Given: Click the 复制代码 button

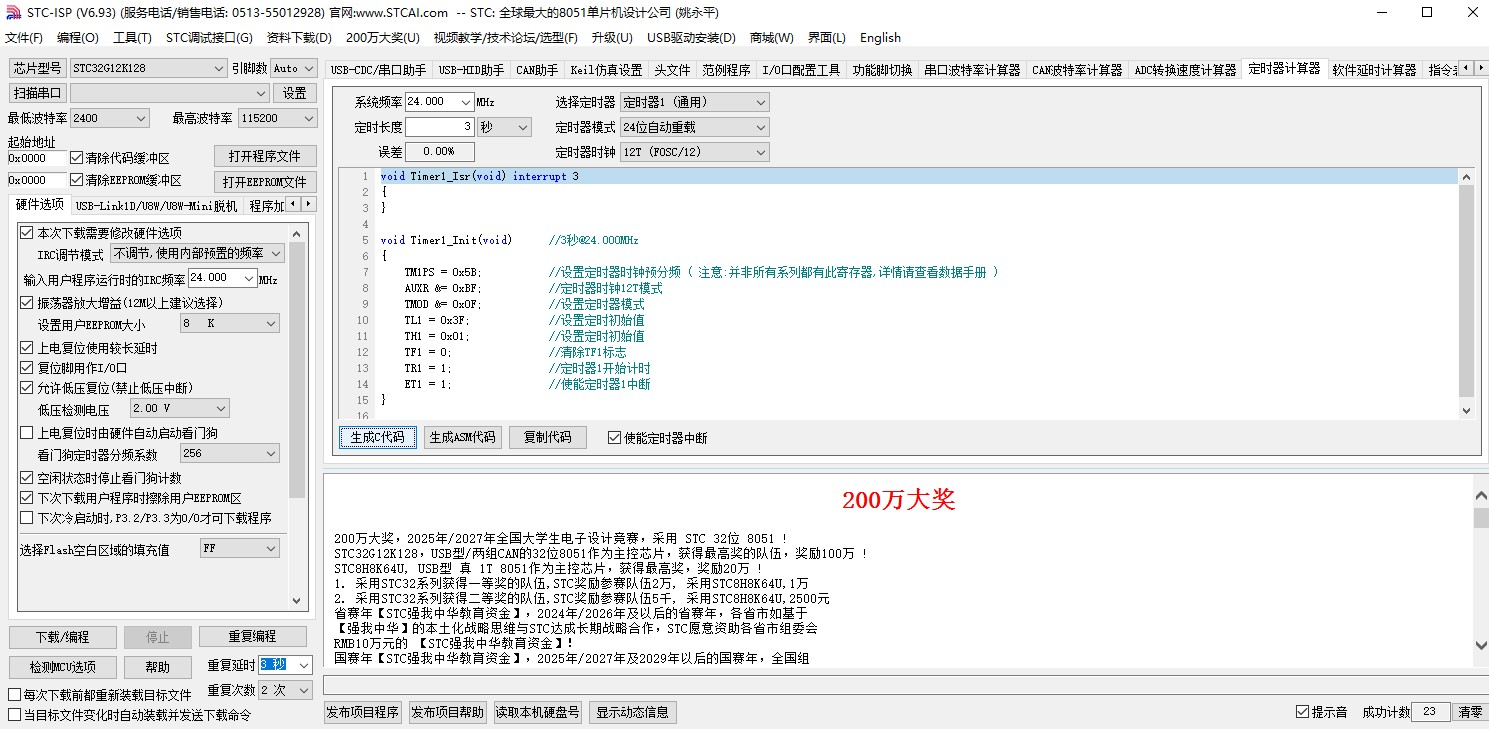Looking at the screenshot, I should coord(547,438).
